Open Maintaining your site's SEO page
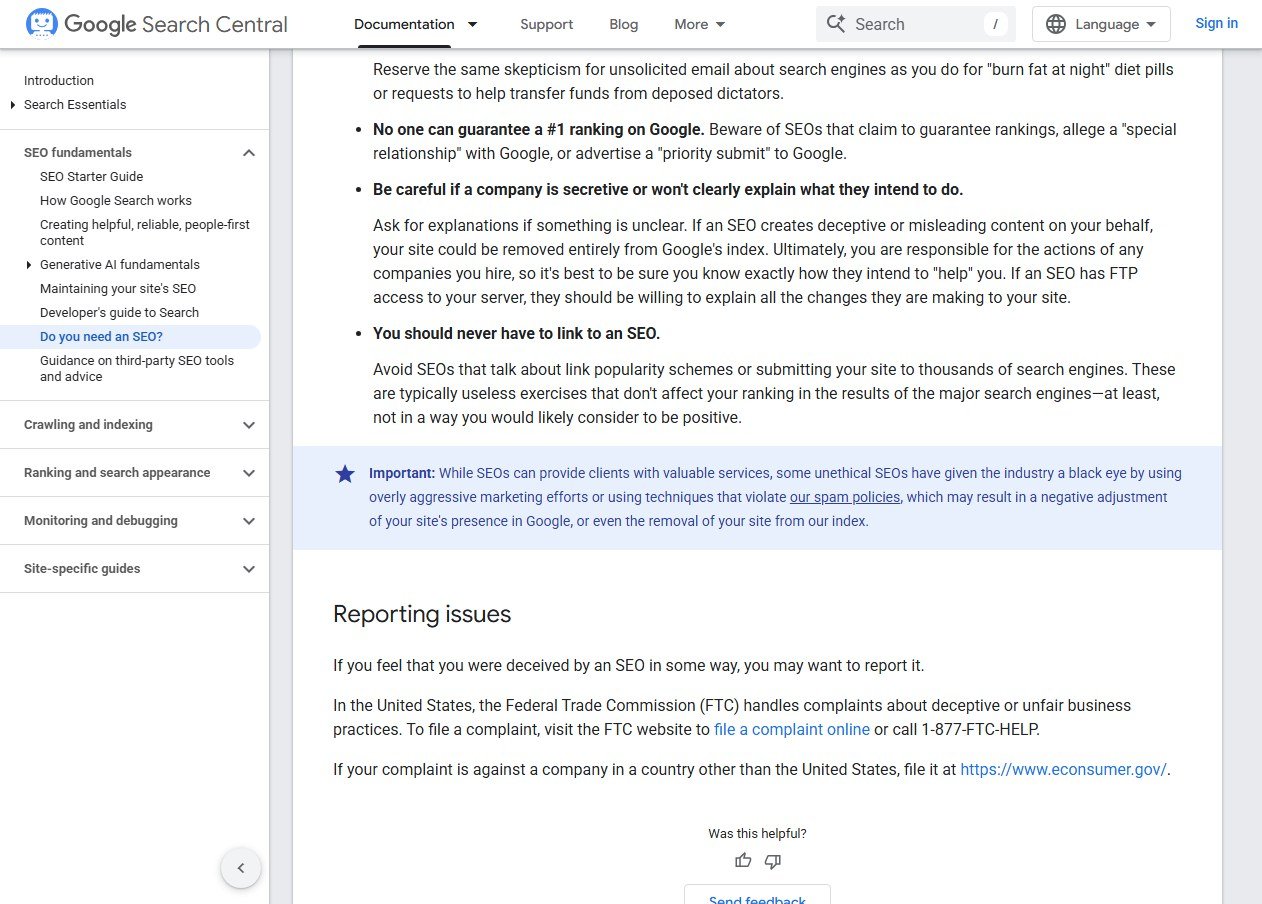 [x=118, y=288]
